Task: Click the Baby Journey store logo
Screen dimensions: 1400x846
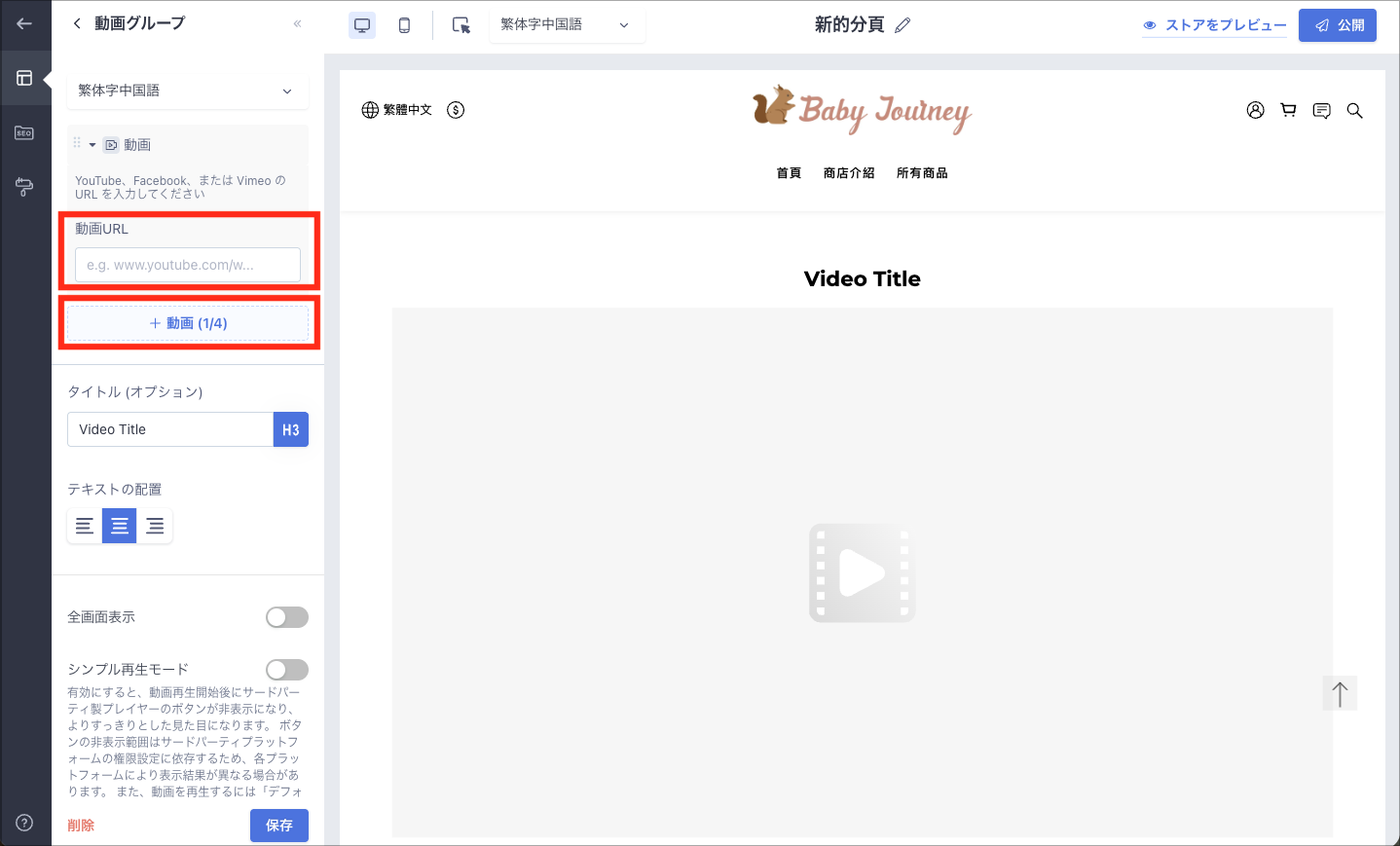Action: 863,109
